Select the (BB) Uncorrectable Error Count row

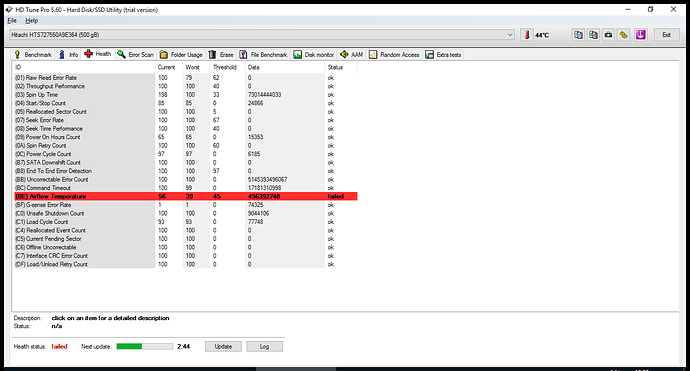(185, 180)
